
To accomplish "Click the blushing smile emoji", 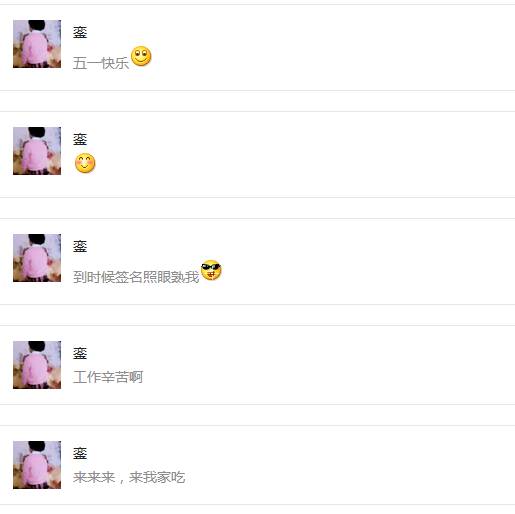I will click(85, 163).
